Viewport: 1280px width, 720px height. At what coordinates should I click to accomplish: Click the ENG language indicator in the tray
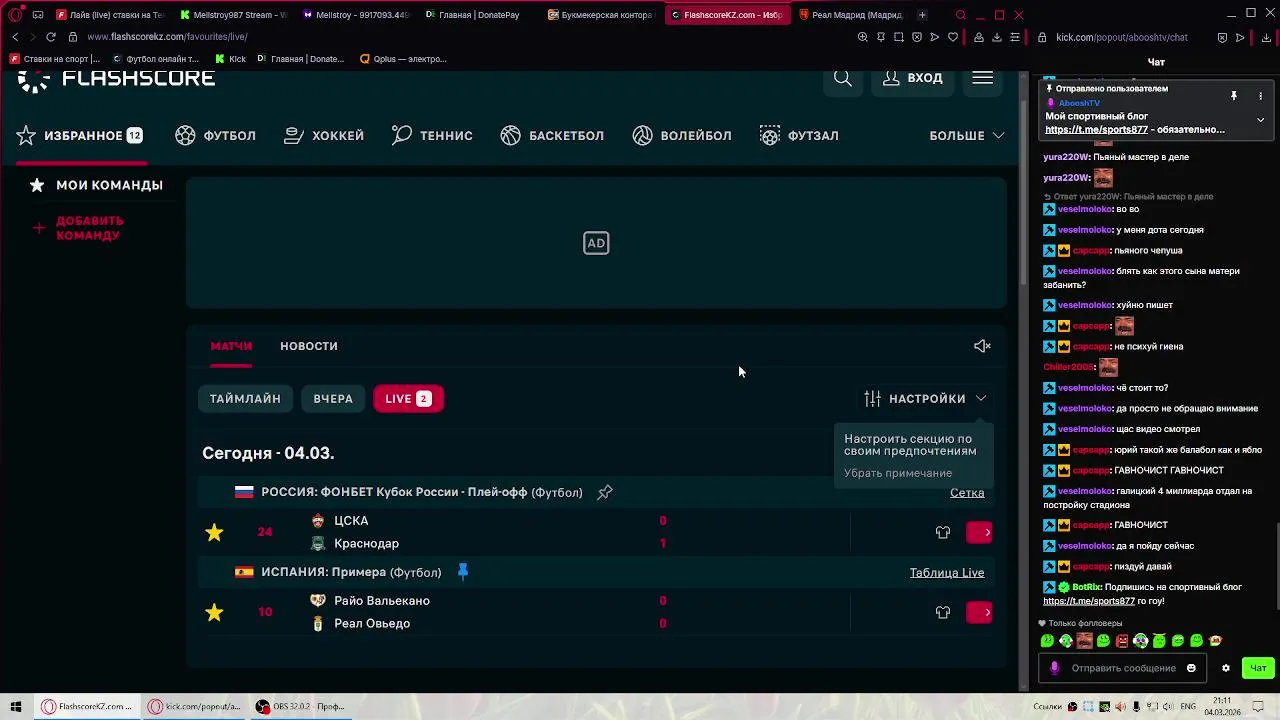click(x=1188, y=706)
